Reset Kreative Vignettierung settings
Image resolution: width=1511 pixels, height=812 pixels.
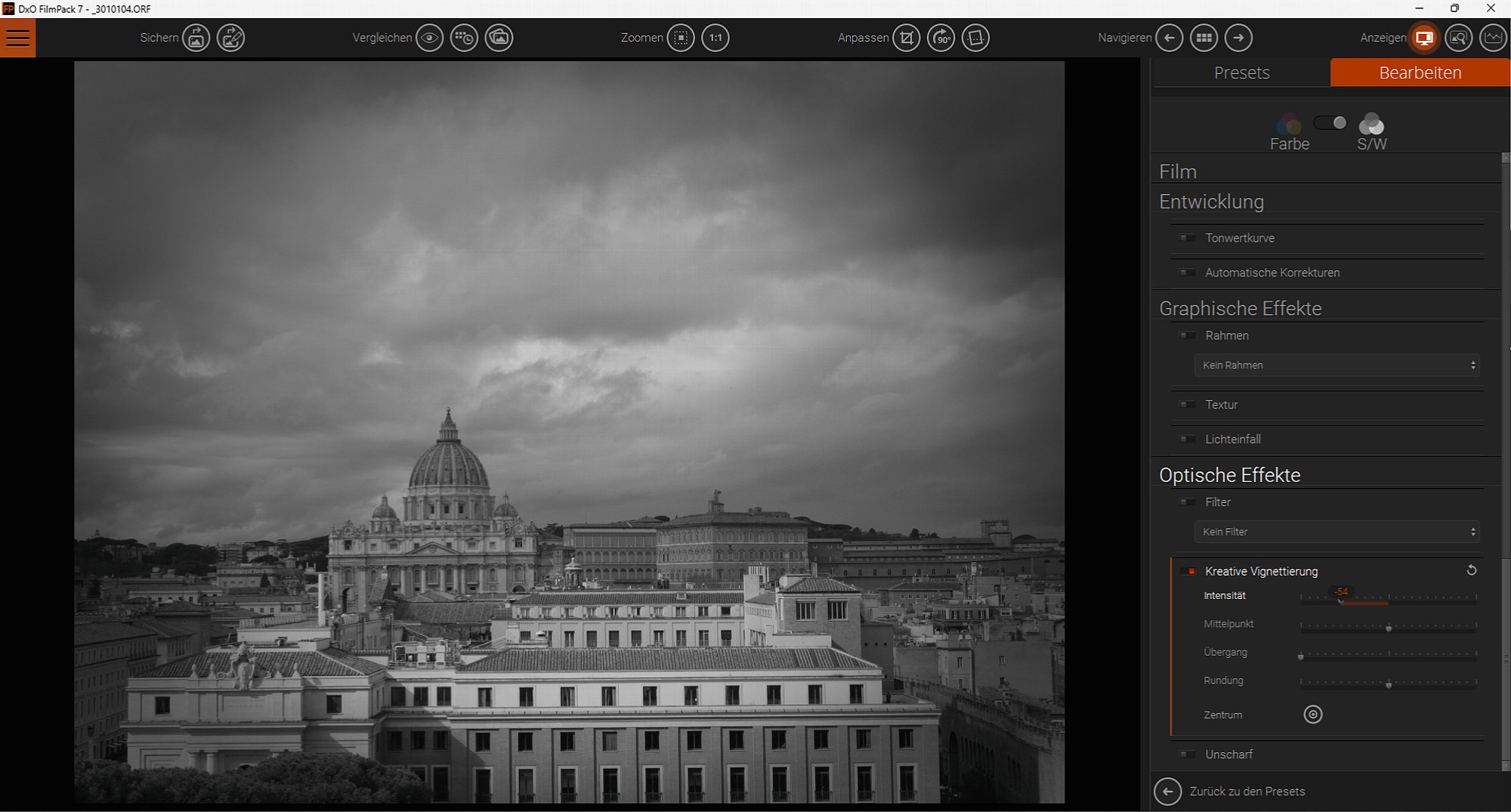point(1471,570)
